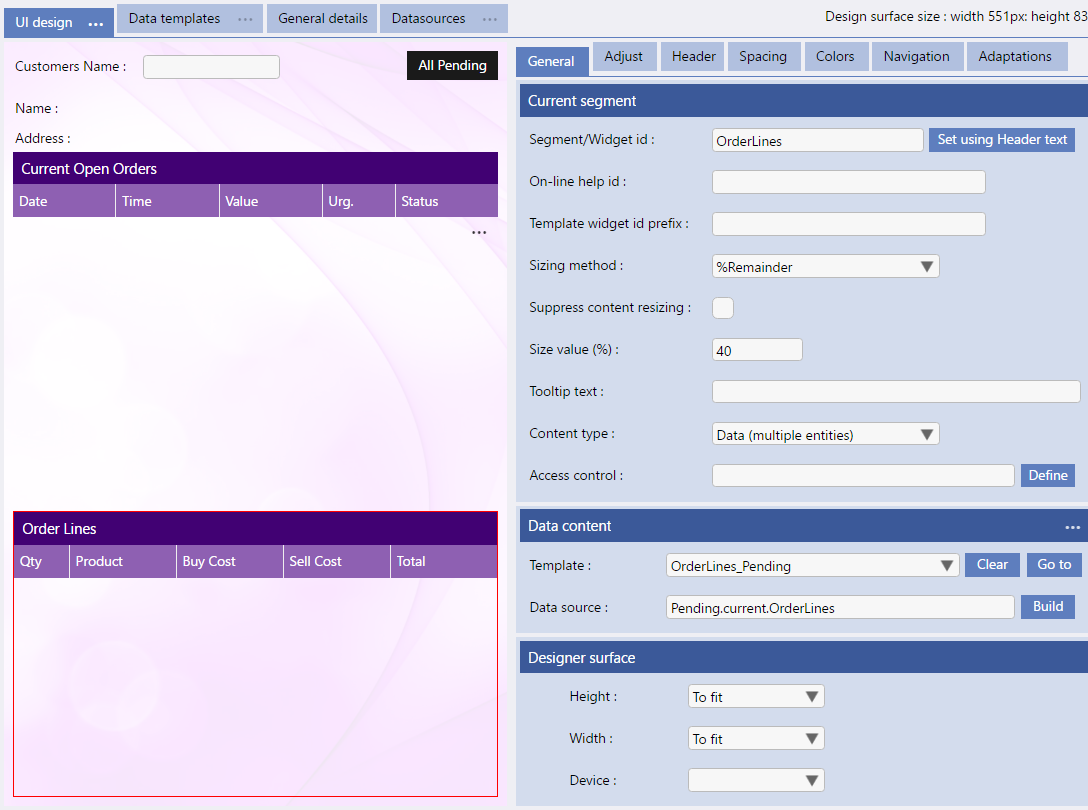The height and width of the screenshot is (810, 1088).
Task: Open the Designer surface Width dropdown
Action: coord(756,739)
